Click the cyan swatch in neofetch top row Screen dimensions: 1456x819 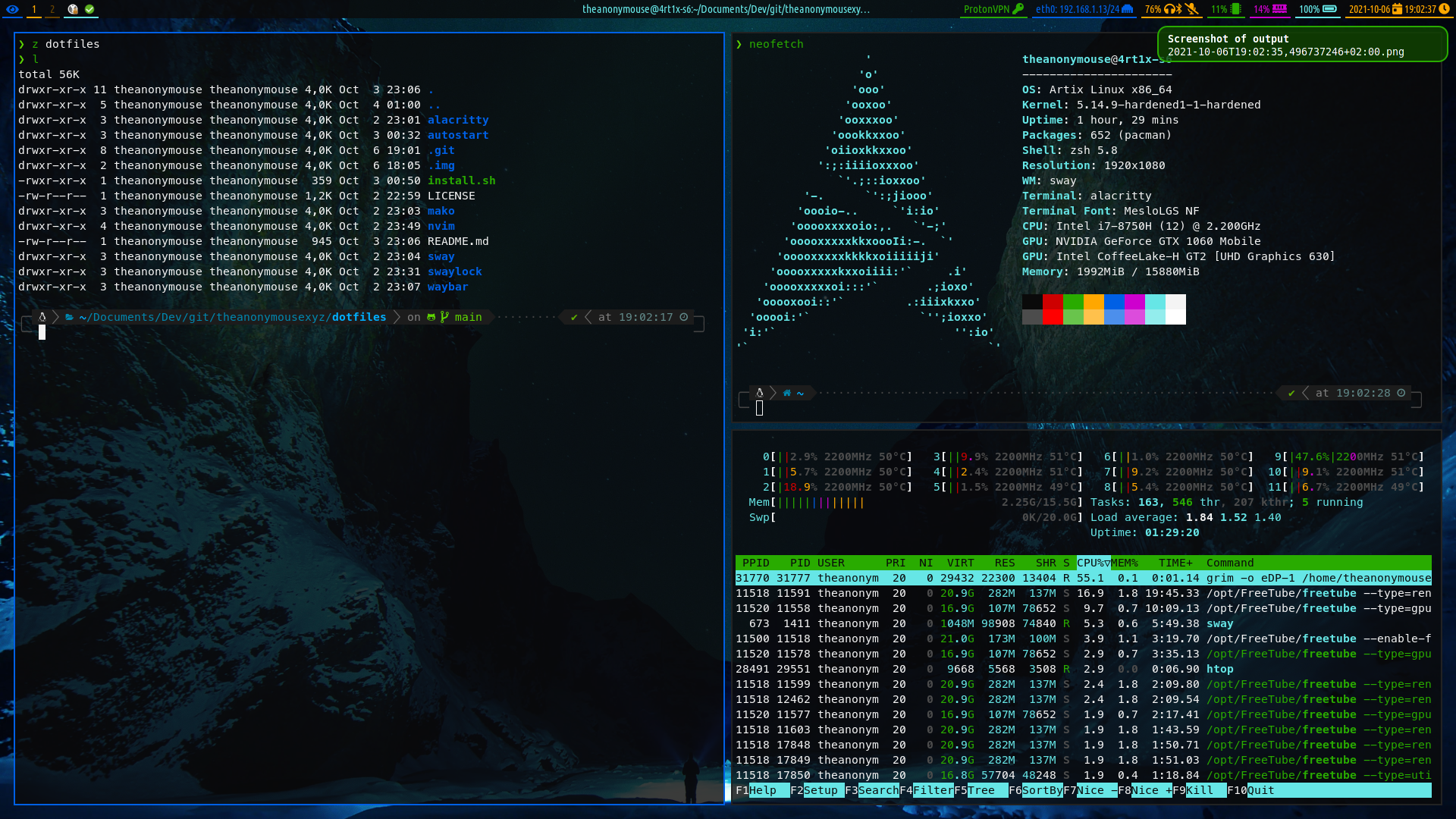(x=1155, y=302)
